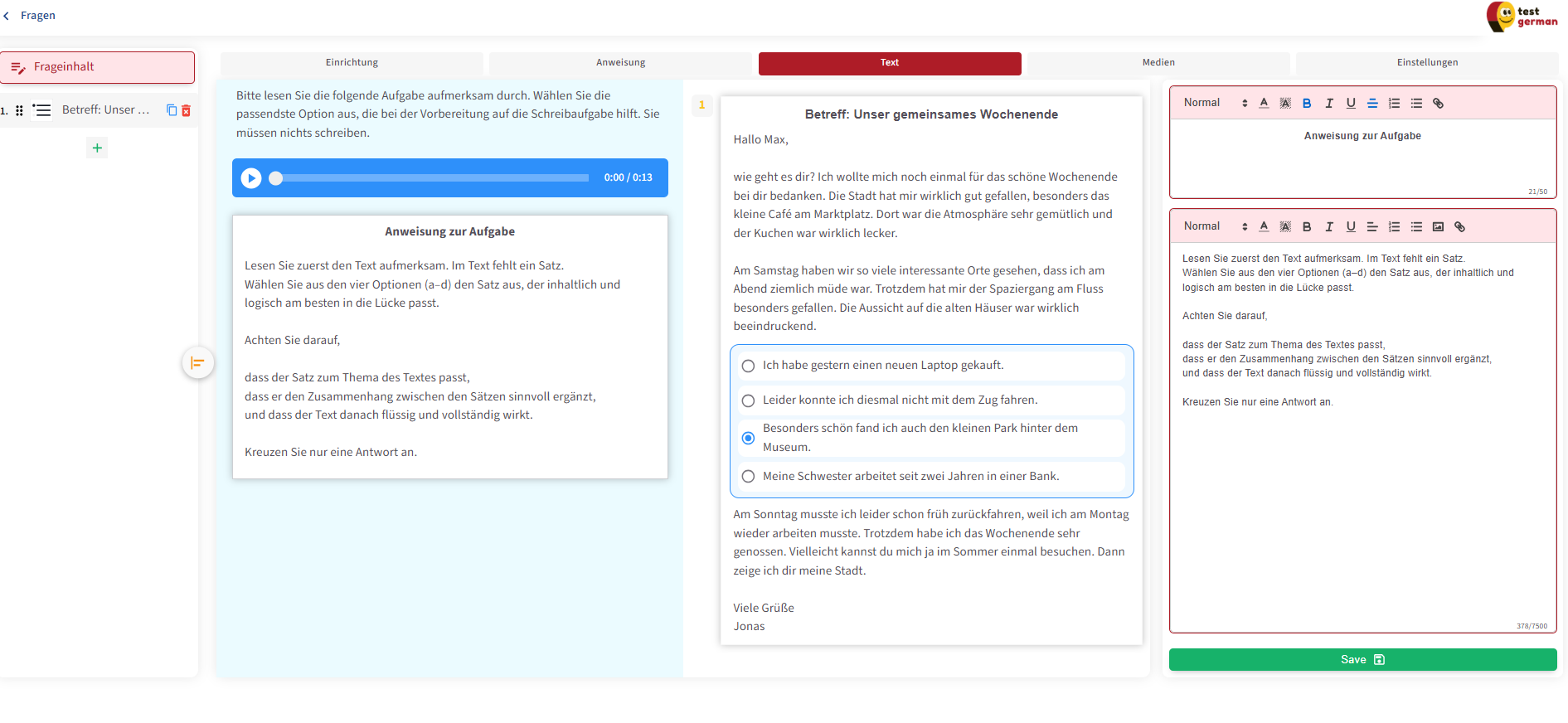Image resolution: width=1568 pixels, height=723 pixels.
Task: Delete the 'Betreff: Unser' question with trash icon
Action: [187, 110]
